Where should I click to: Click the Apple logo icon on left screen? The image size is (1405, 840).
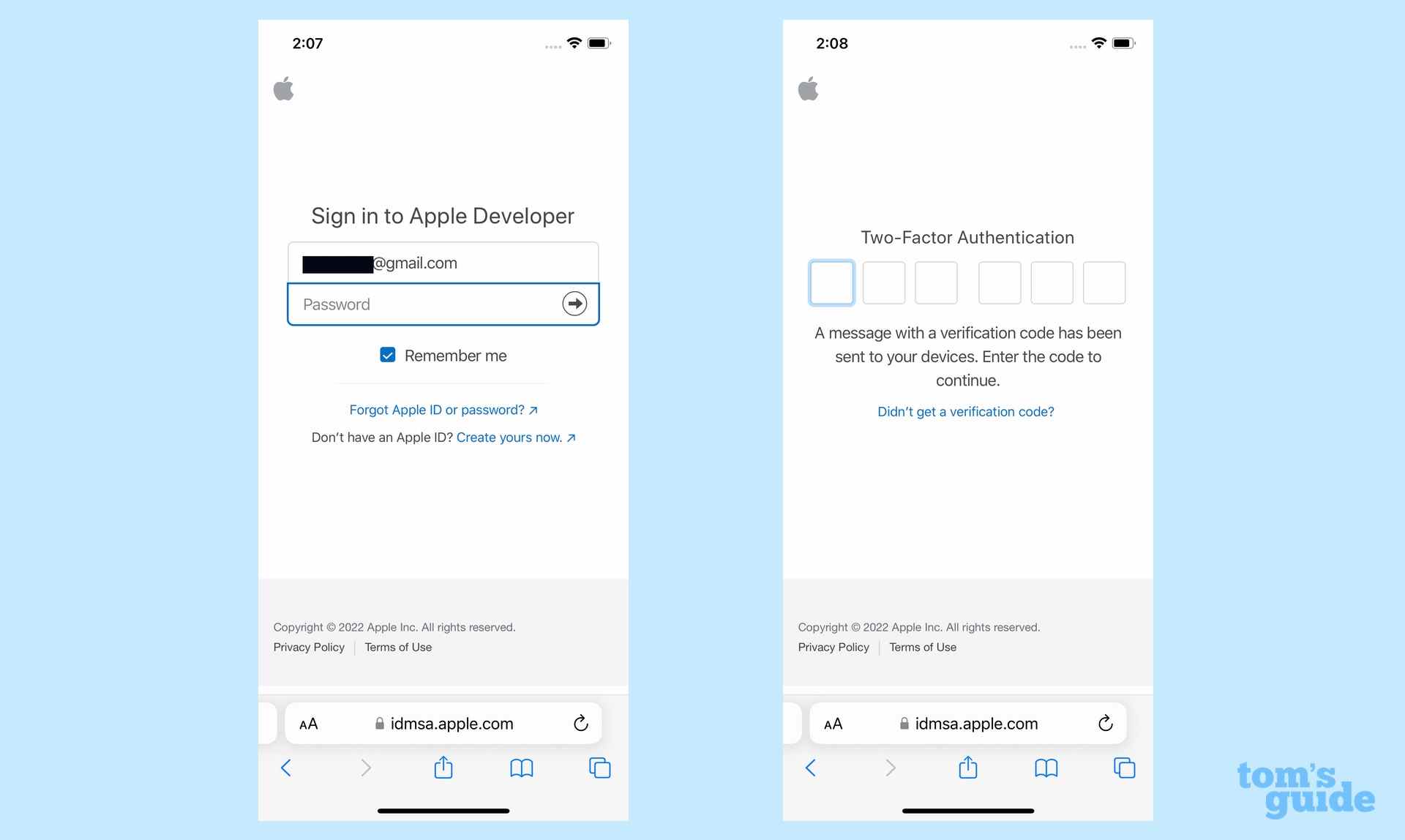pos(283,90)
